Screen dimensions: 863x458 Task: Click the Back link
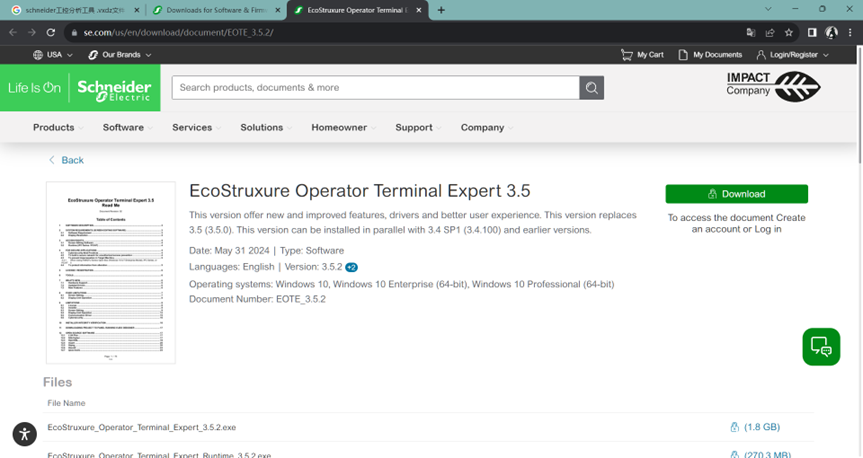(x=66, y=160)
